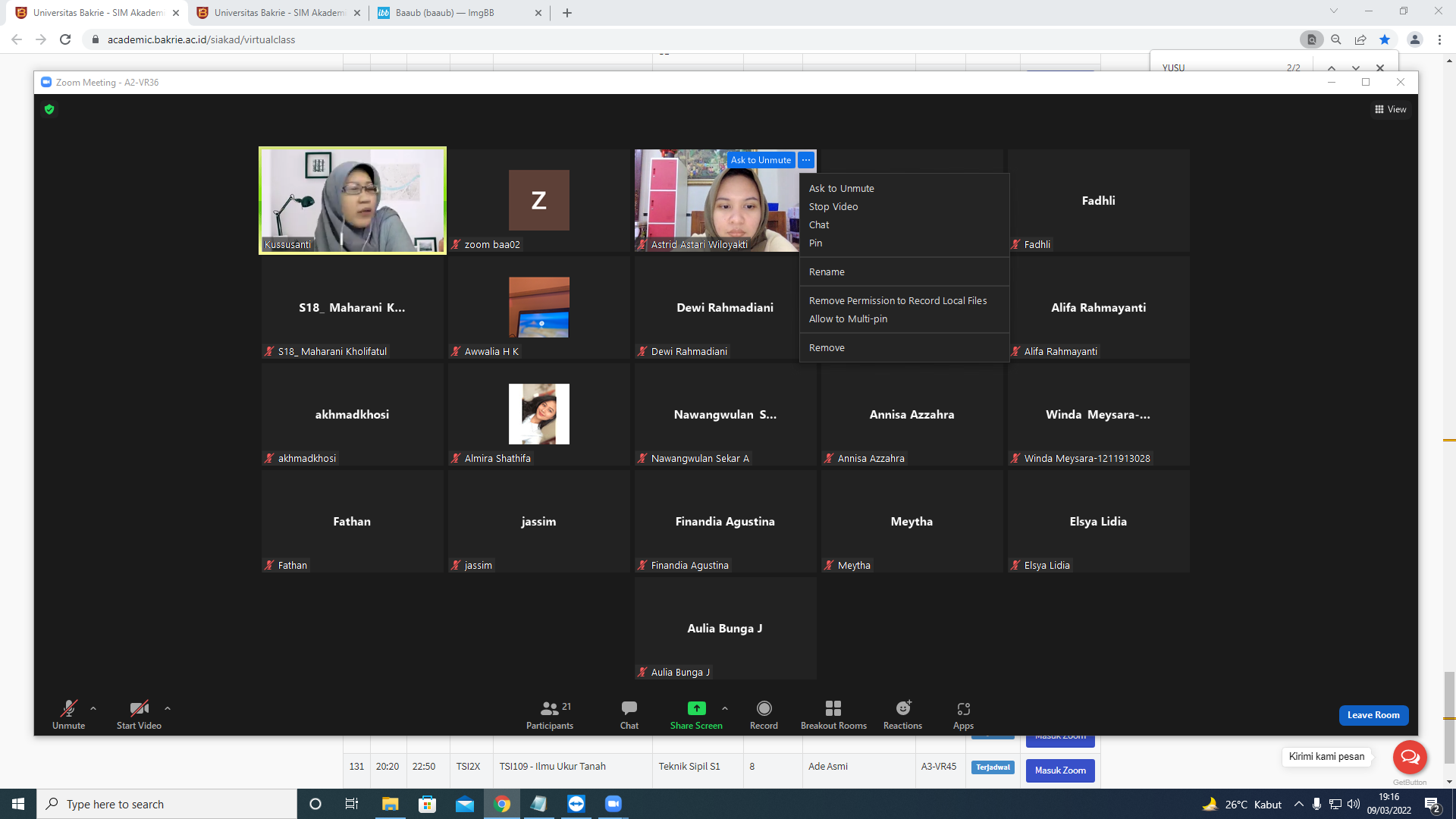Select Awwalia H K's participant tile
The image size is (1456, 819).
[539, 307]
